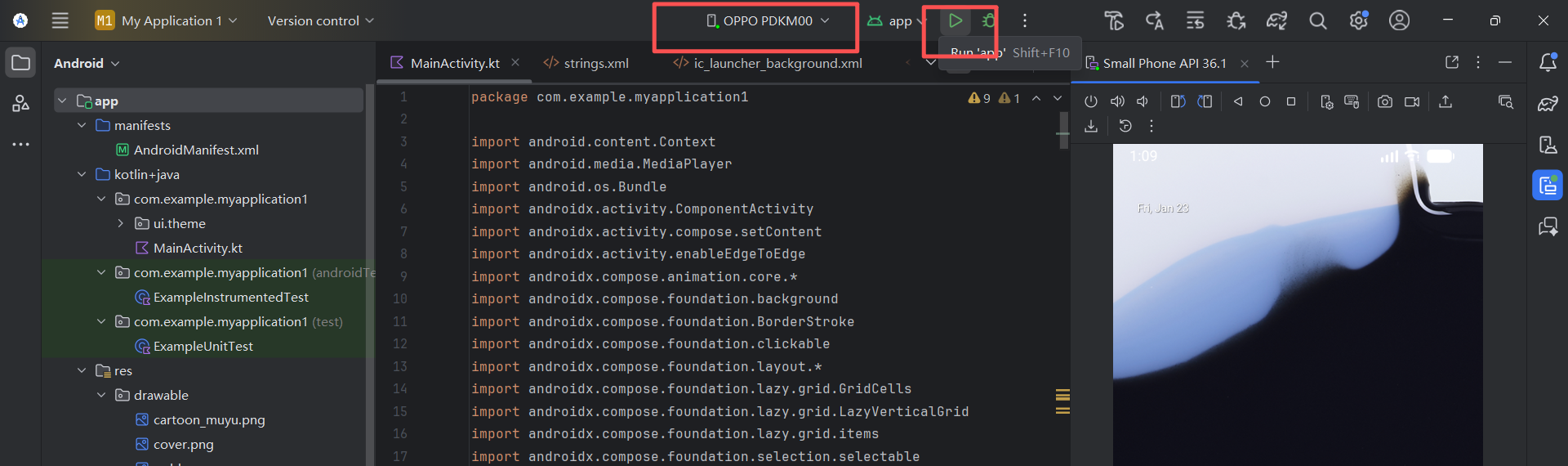Rotate the emulator device left
The image size is (1568, 466).
point(1178,101)
